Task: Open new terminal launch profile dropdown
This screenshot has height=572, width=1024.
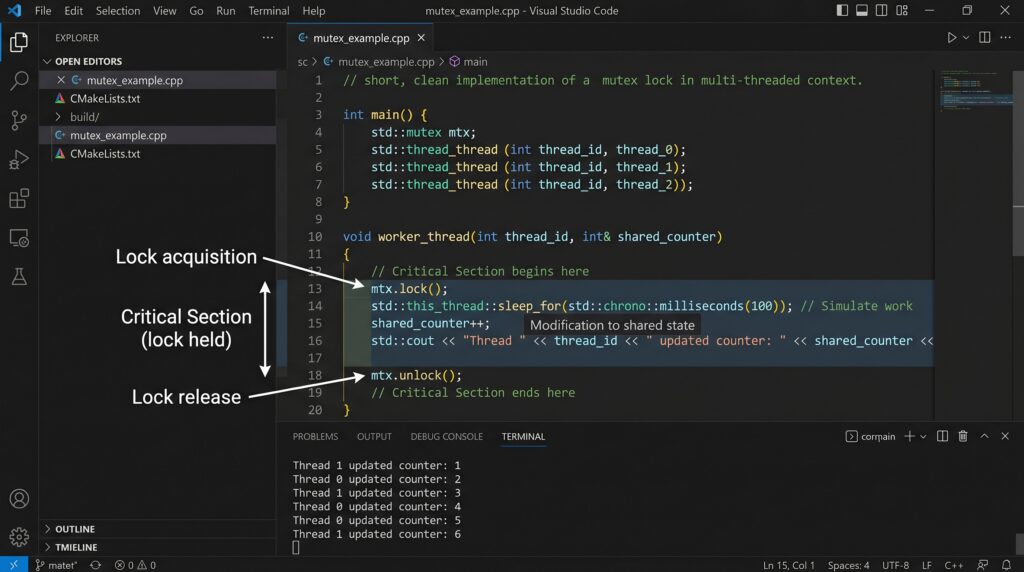Action: tap(923, 436)
